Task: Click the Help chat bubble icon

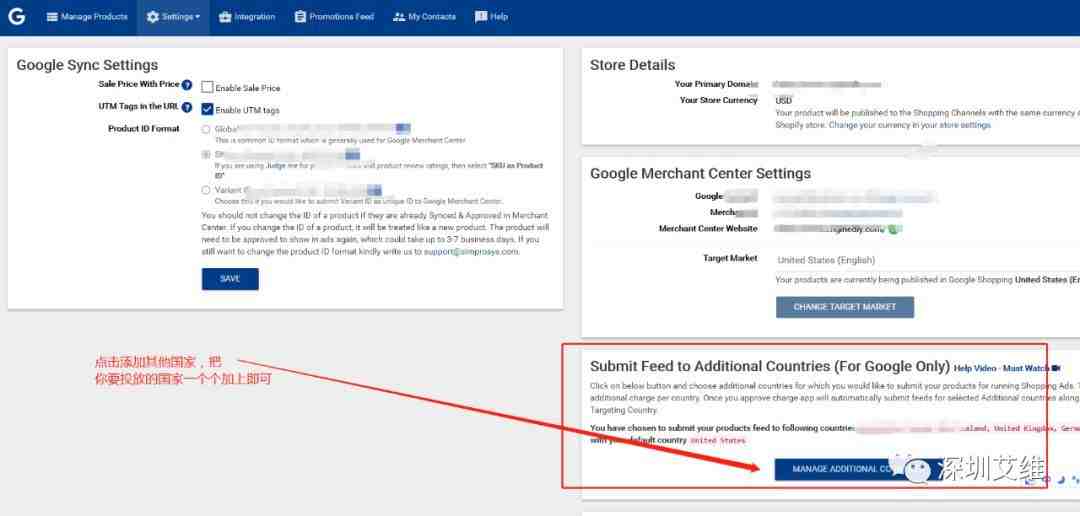Action: point(481,17)
